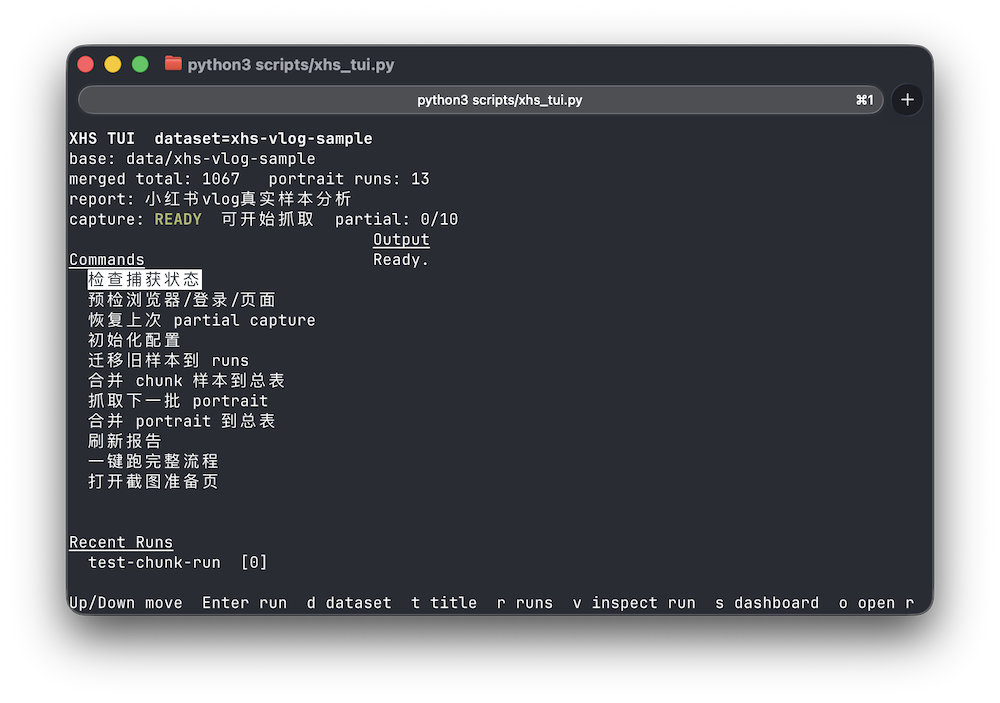Select the 检查捕获状态 command
This screenshot has height=703, width=1000.
click(x=144, y=280)
